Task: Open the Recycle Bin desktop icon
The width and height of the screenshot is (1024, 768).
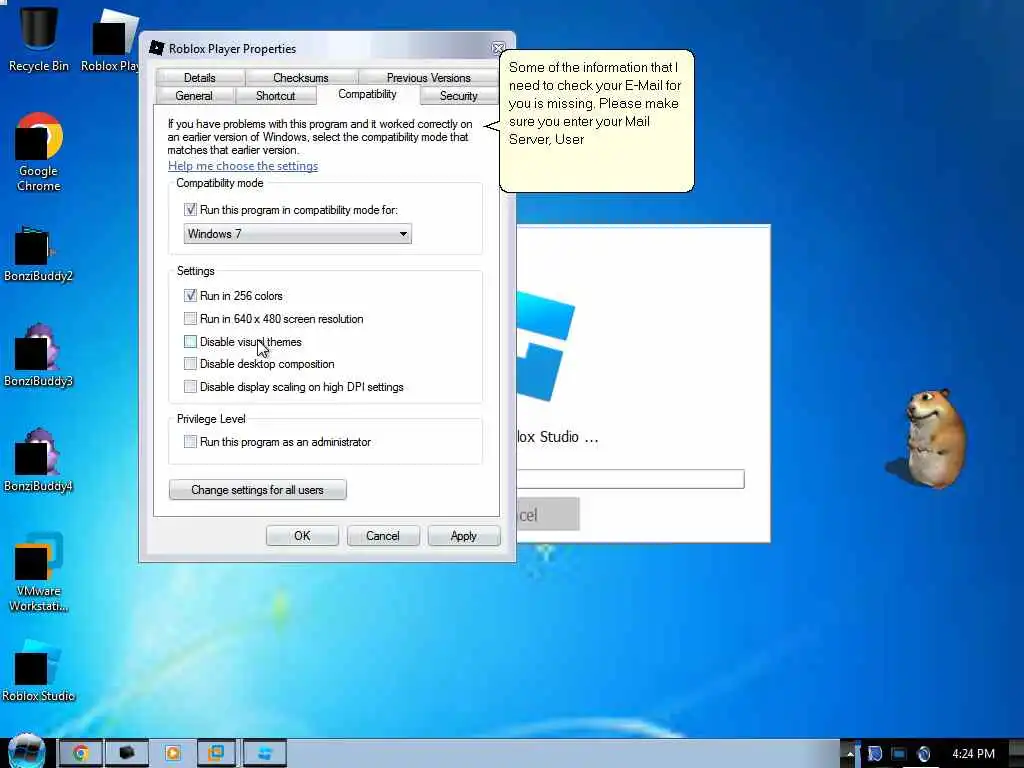Action: (38, 38)
